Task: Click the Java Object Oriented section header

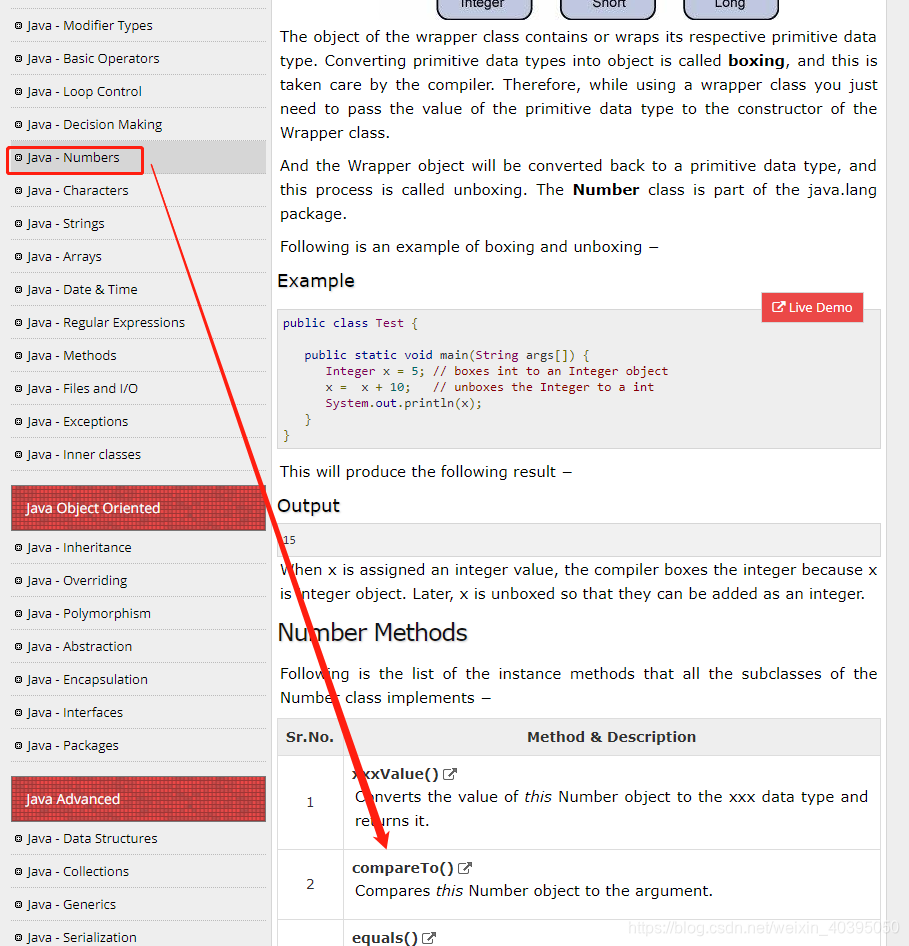Action: tap(138, 508)
